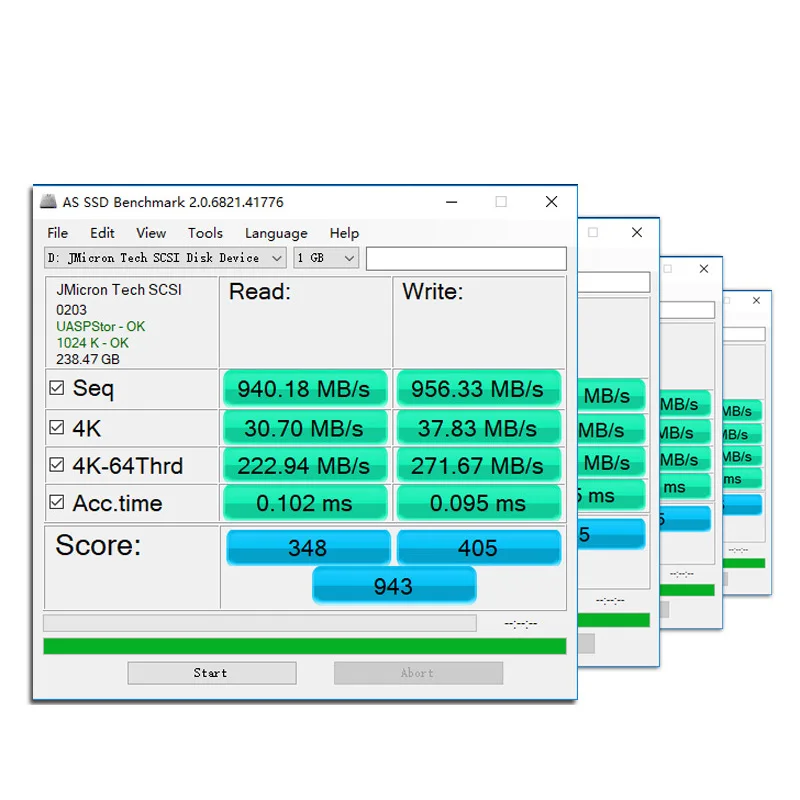Select the Seq read result 940.18 MB/s
Screen dimensions: 800x800
(305, 389)
